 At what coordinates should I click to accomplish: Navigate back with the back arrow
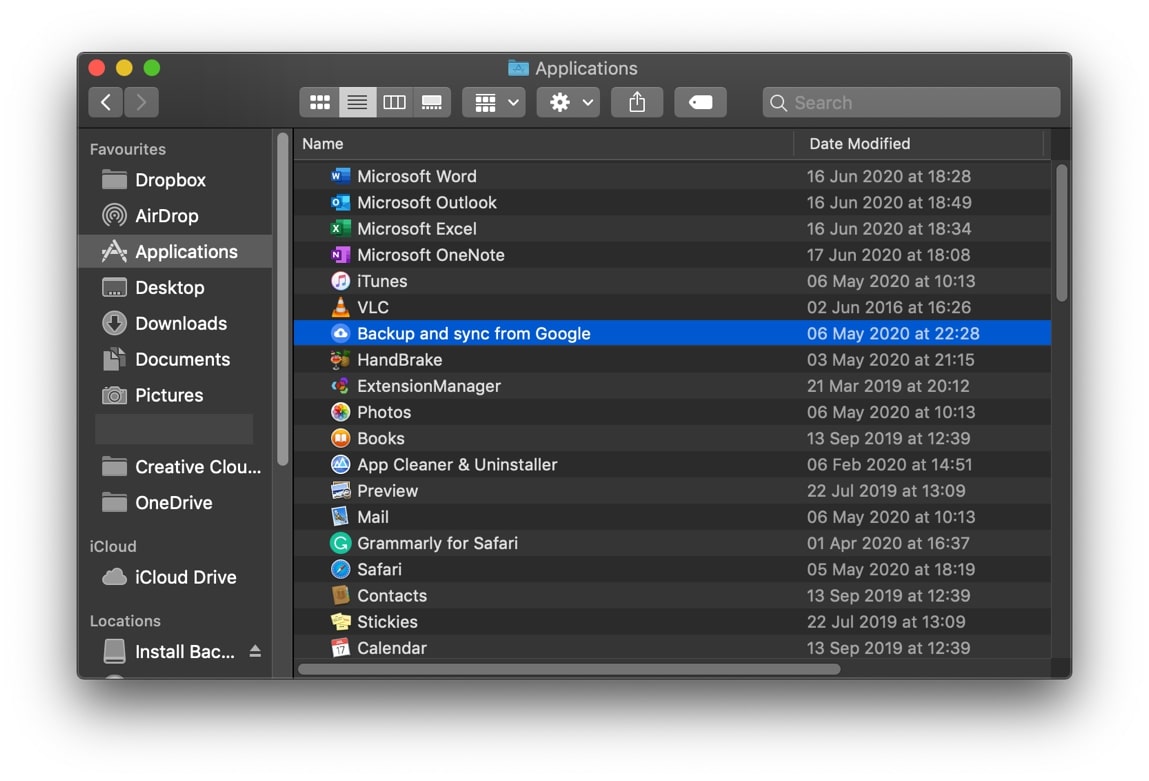pyautogui.click(x=105, y=101)
